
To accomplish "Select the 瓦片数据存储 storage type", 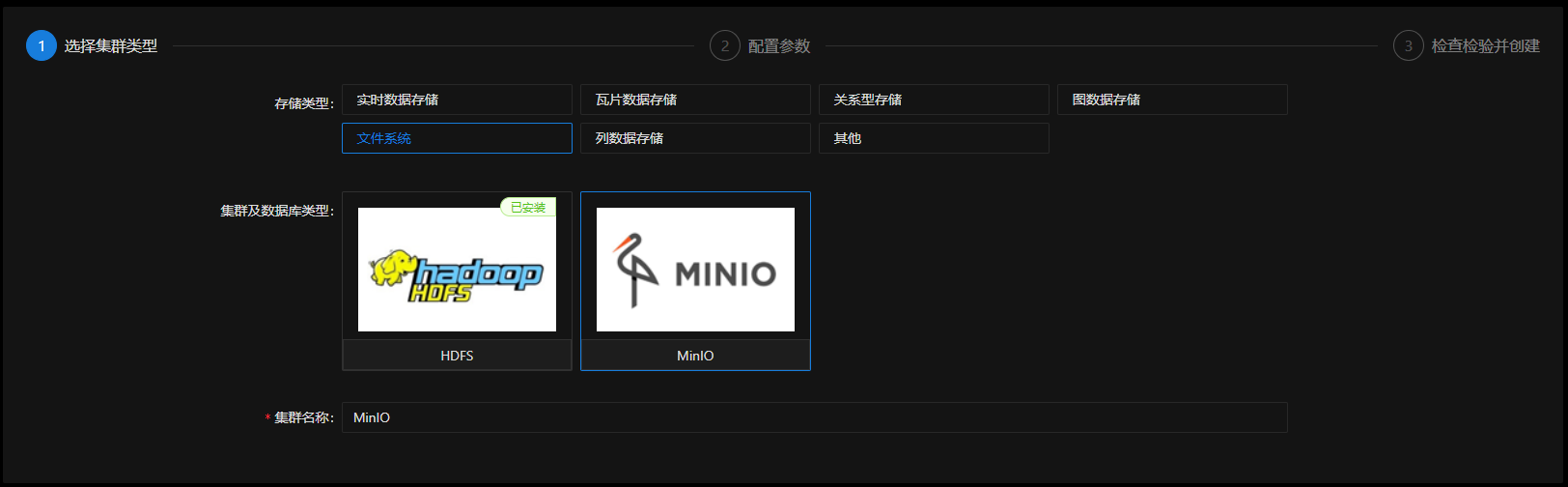I will pos(695,100).
